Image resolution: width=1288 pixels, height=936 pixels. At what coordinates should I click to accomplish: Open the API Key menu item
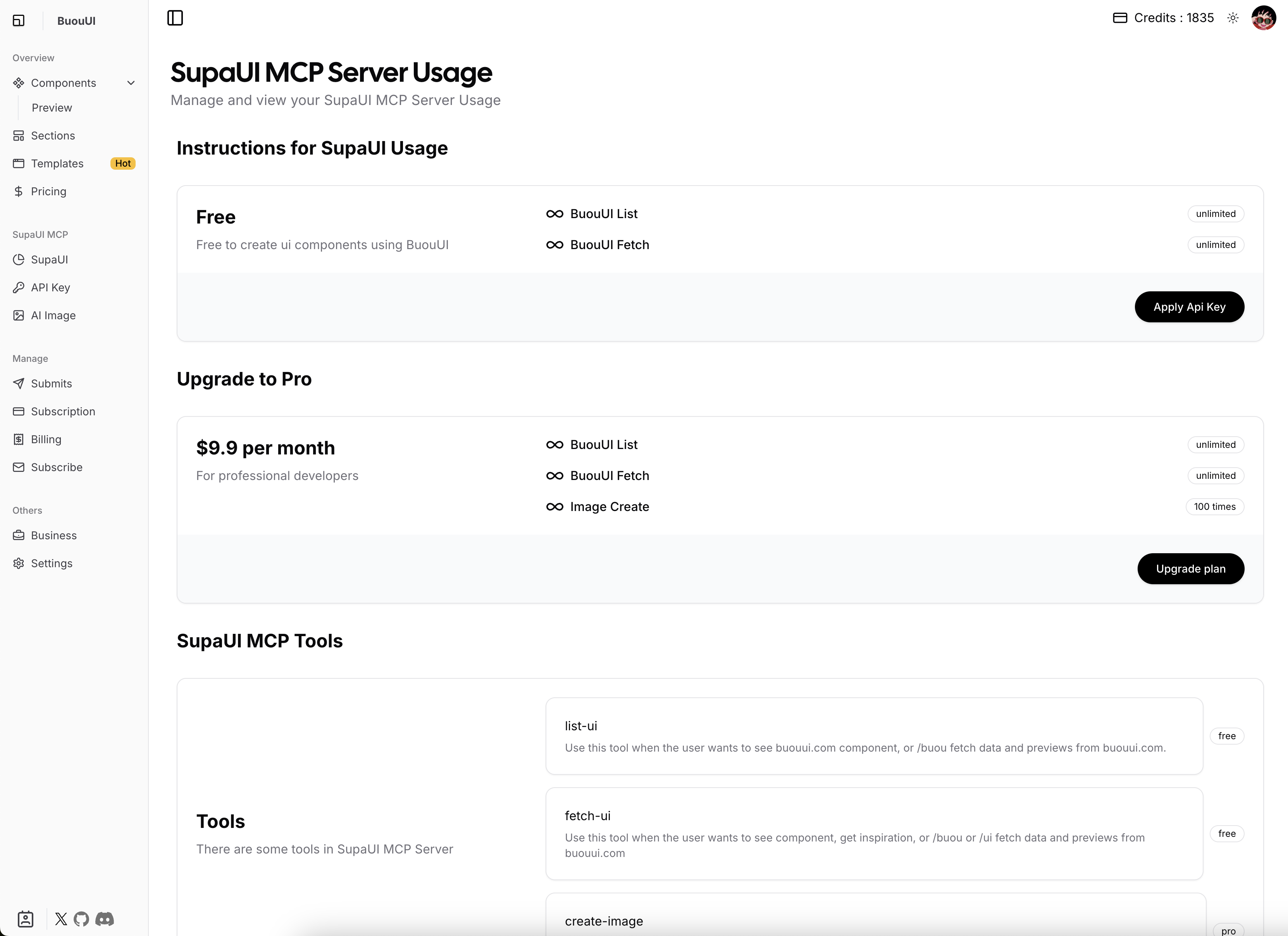50,287
